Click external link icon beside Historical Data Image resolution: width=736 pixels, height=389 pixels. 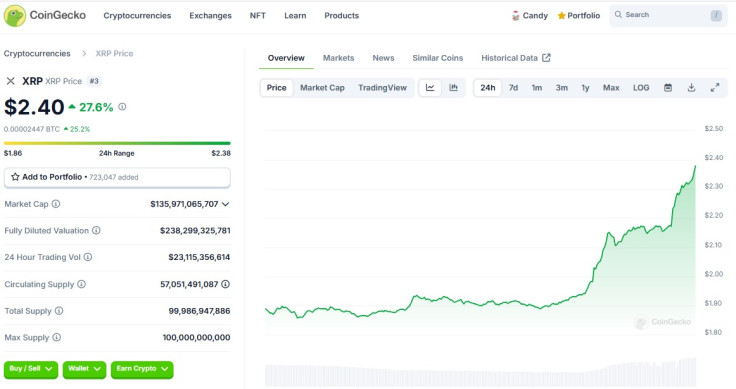(x=546, y=58)
